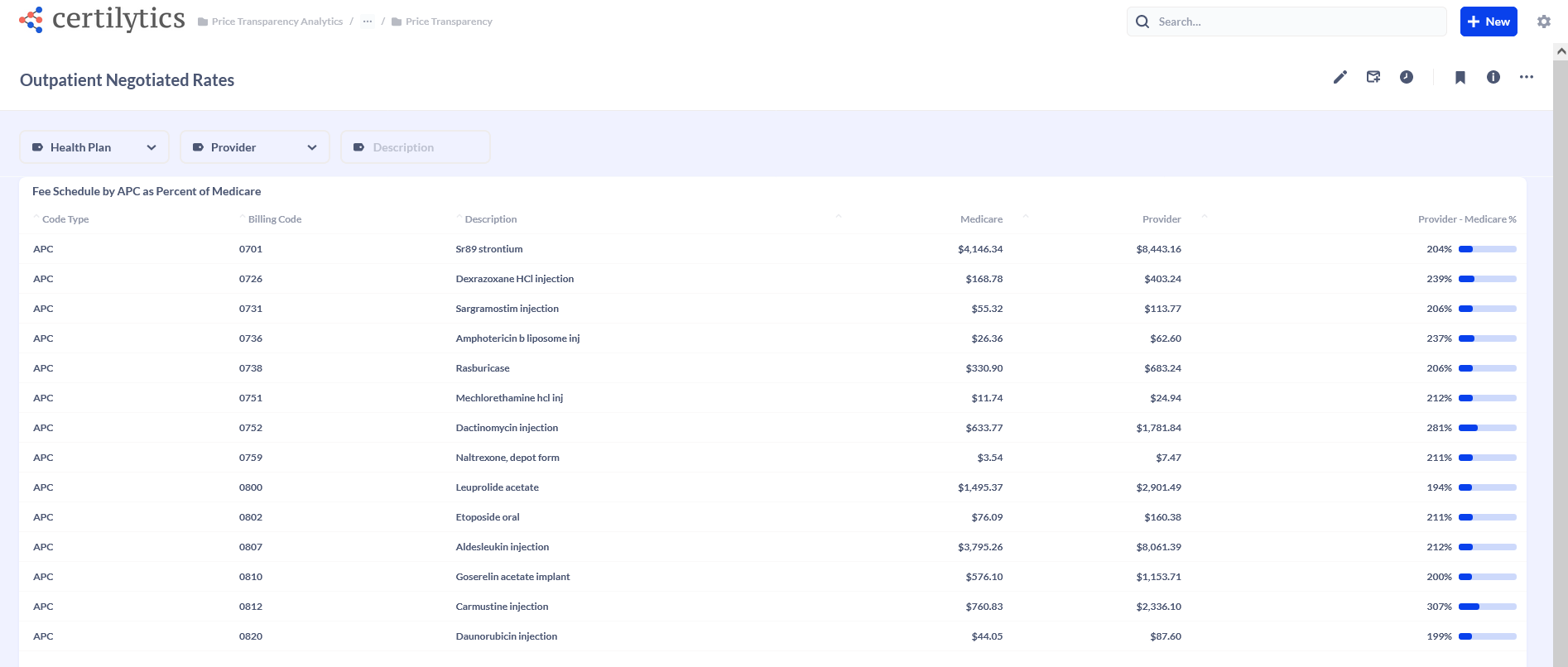1568x667 pixels.
Task: Click Medicare value $4,146.34
Action: [980, 249]
